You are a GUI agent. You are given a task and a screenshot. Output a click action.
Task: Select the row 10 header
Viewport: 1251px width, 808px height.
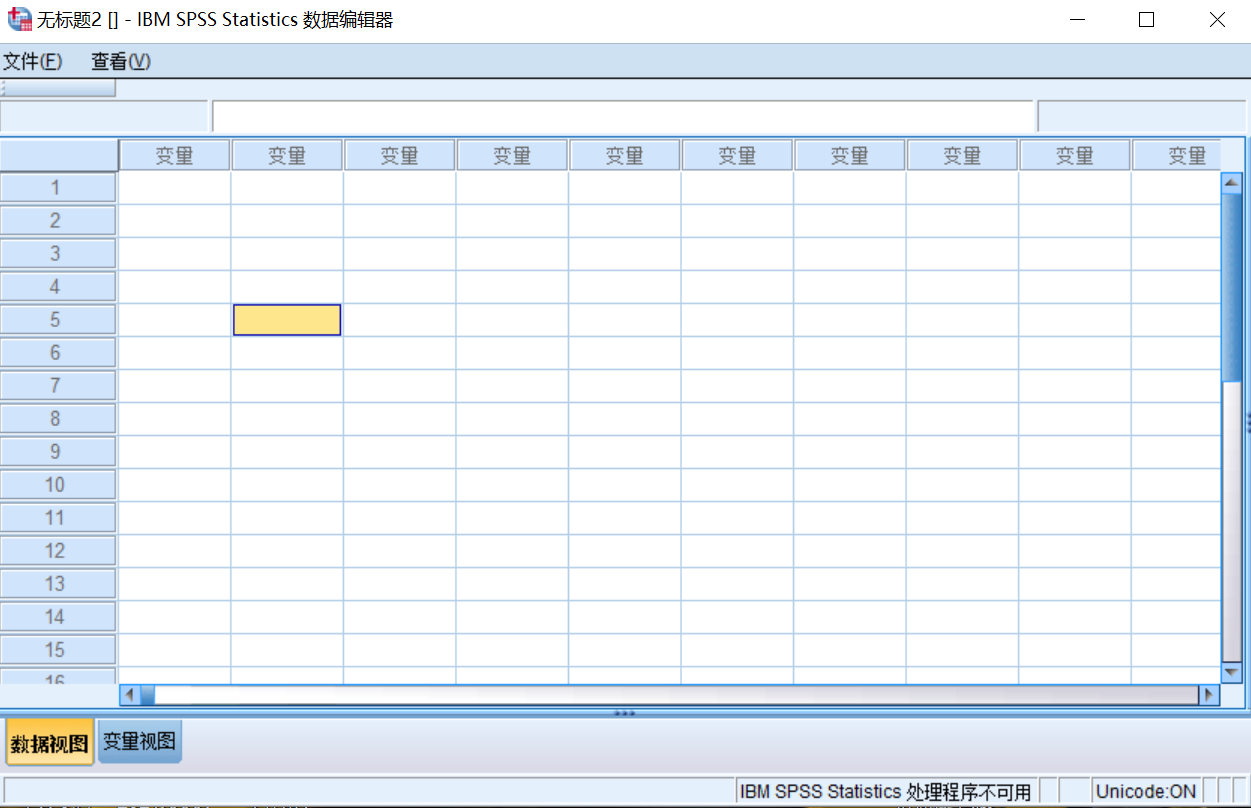tap(58, 484)
